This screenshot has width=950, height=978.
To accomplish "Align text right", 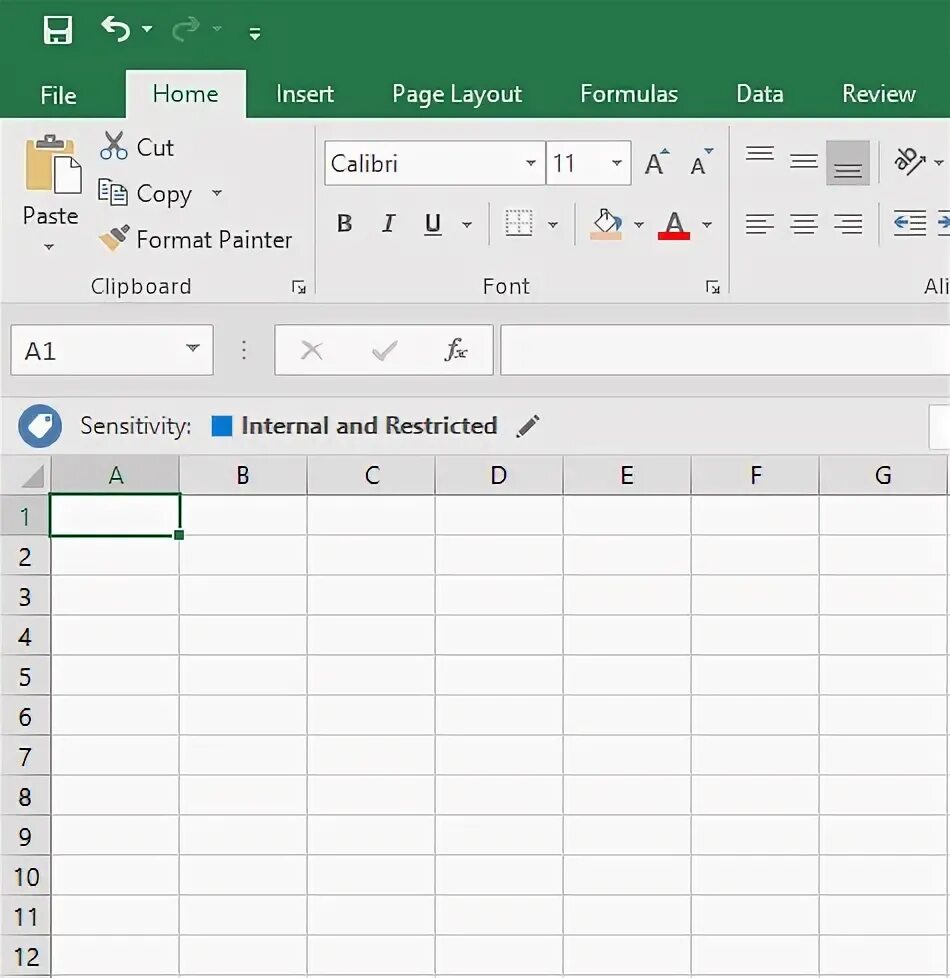I will (848, 223).
